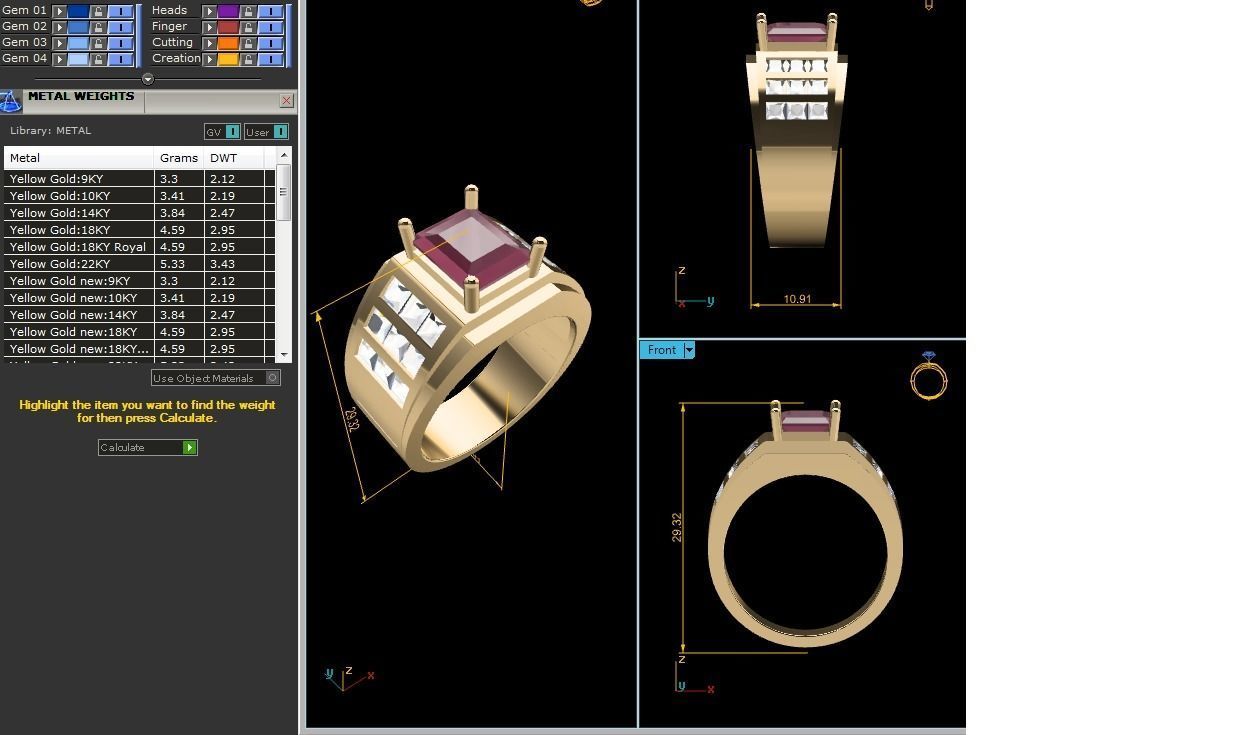The width and height of the screenshot is (1241, 735).
Task: Select Yellow Gold:18KY row
Action: pos(139,230)
